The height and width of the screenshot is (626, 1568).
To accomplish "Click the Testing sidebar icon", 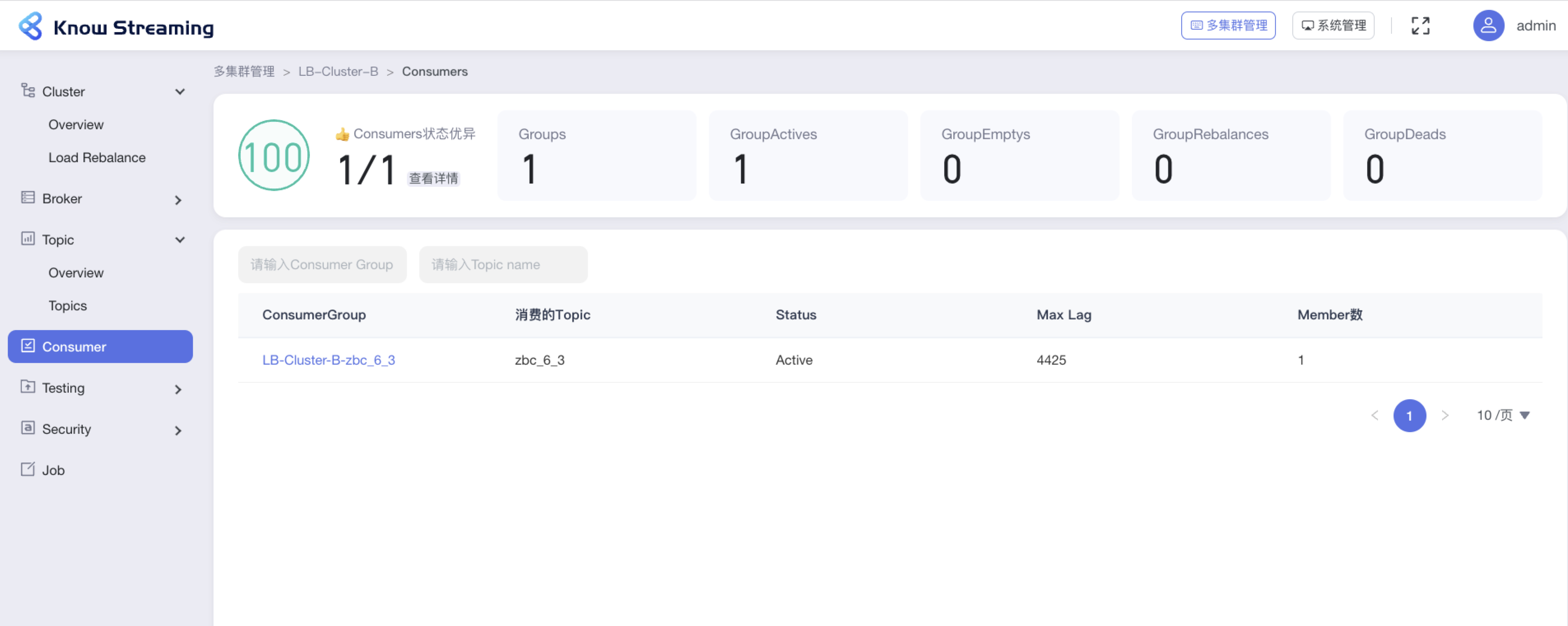I will point(28,387).
